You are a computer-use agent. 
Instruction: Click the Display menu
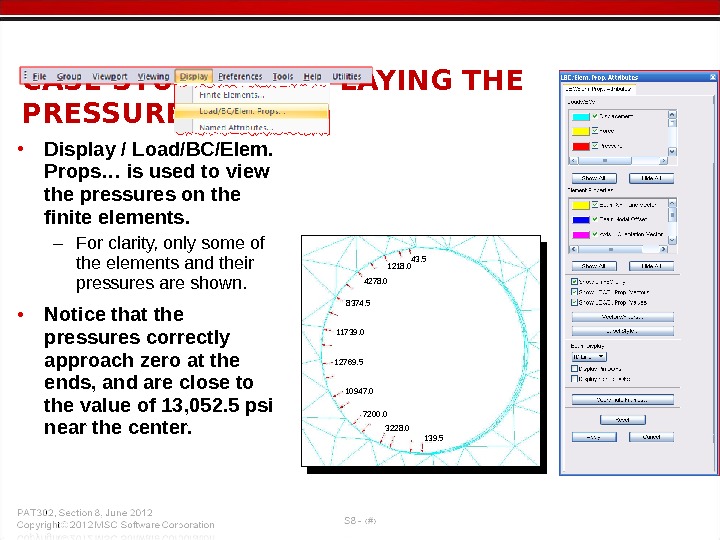pyautogui.click(x=194, y=76)
